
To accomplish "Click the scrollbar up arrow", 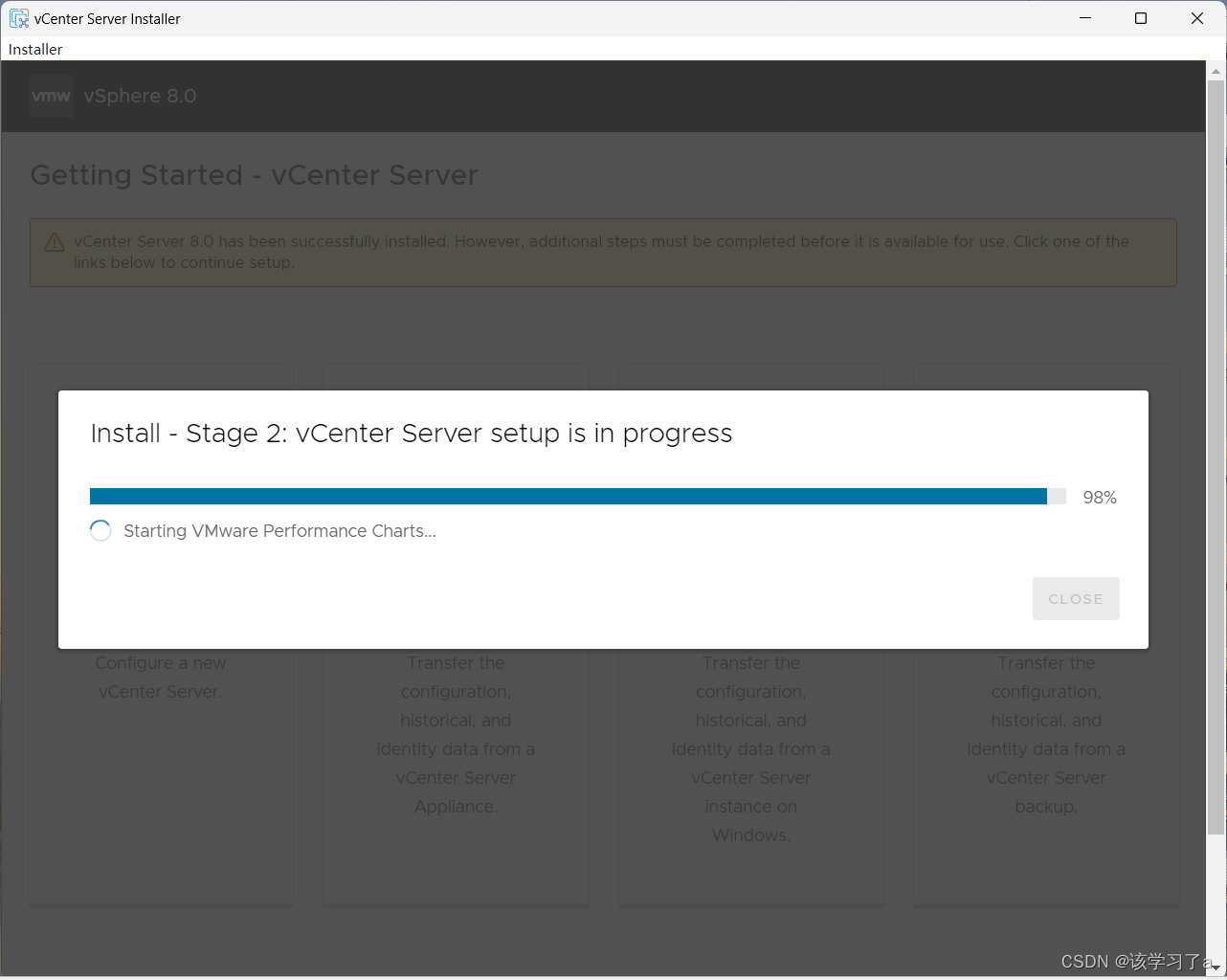I will [x=1216, y=70].
